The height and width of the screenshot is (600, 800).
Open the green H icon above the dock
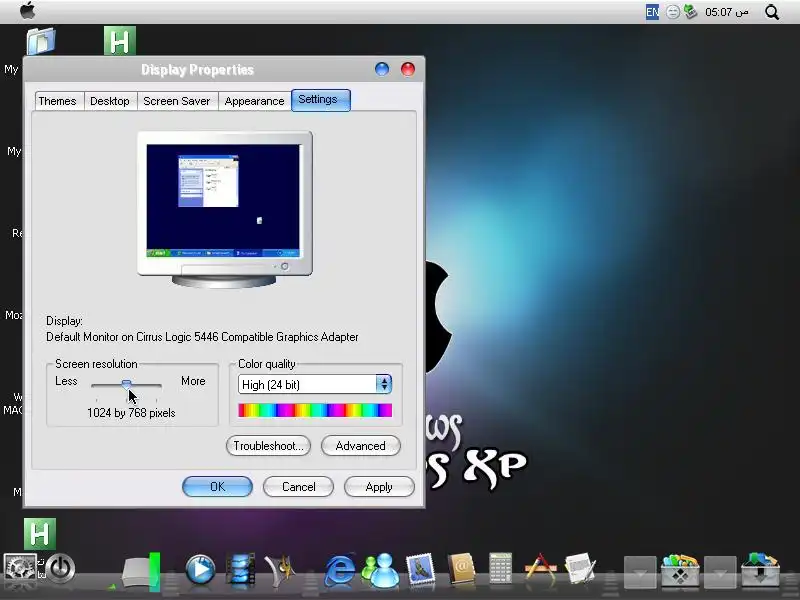coord(40,533)
